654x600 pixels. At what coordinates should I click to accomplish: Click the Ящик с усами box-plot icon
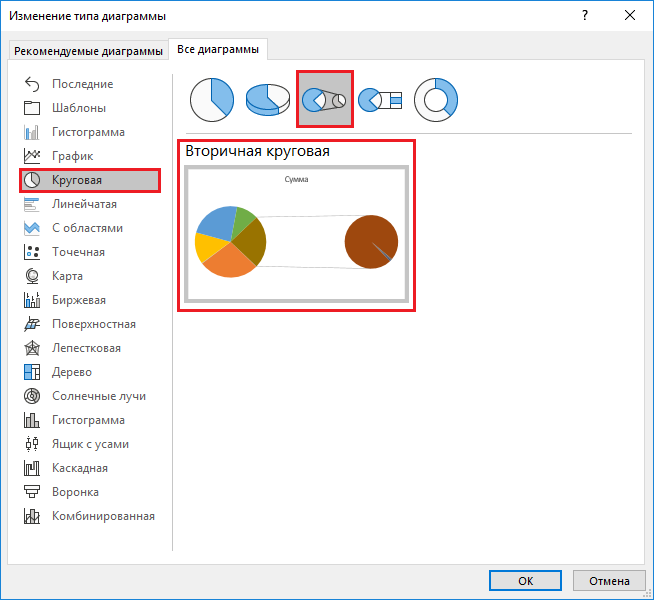click(32, 444)
